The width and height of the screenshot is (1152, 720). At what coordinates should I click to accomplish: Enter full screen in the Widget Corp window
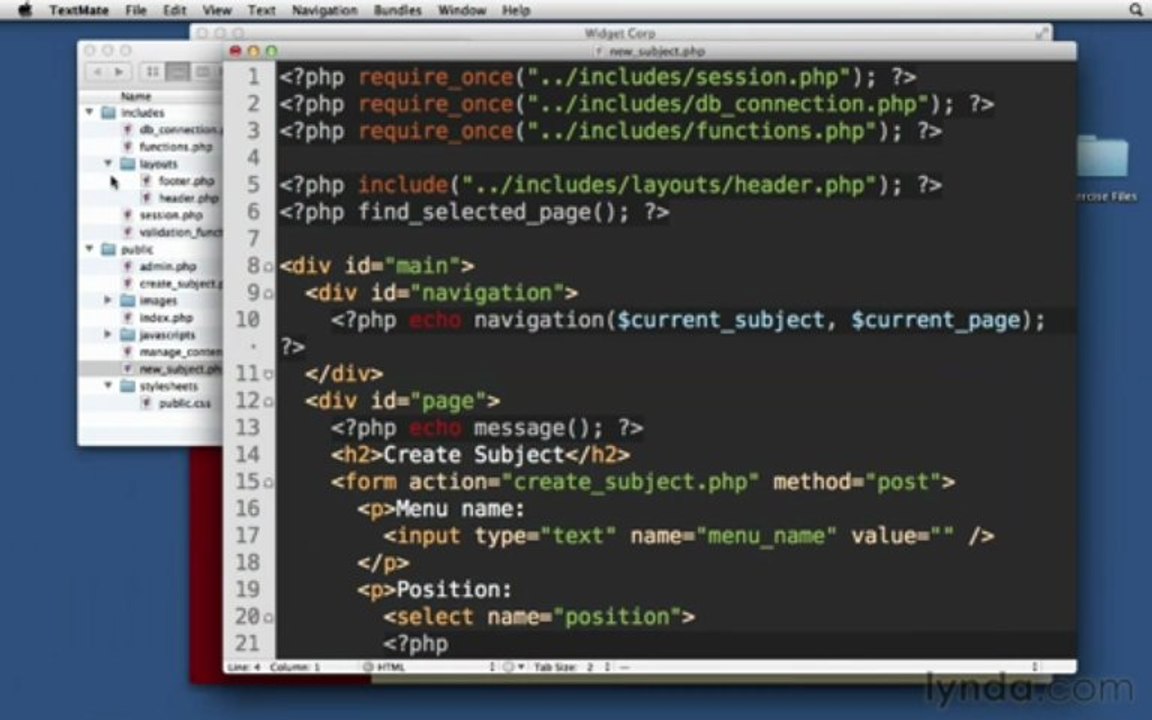(1041, 33)
